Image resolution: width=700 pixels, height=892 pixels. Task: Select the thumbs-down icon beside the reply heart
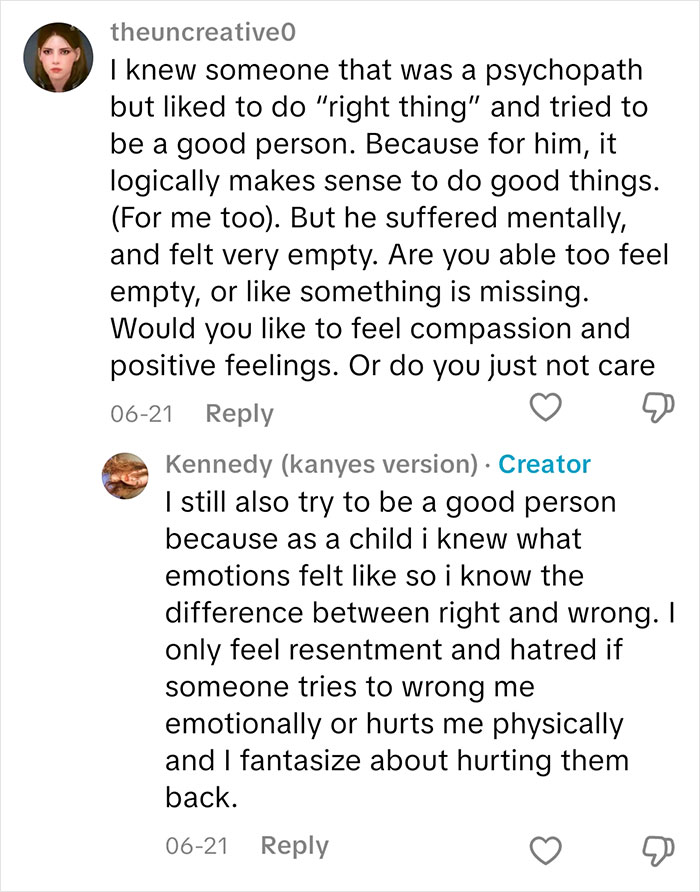655,846
